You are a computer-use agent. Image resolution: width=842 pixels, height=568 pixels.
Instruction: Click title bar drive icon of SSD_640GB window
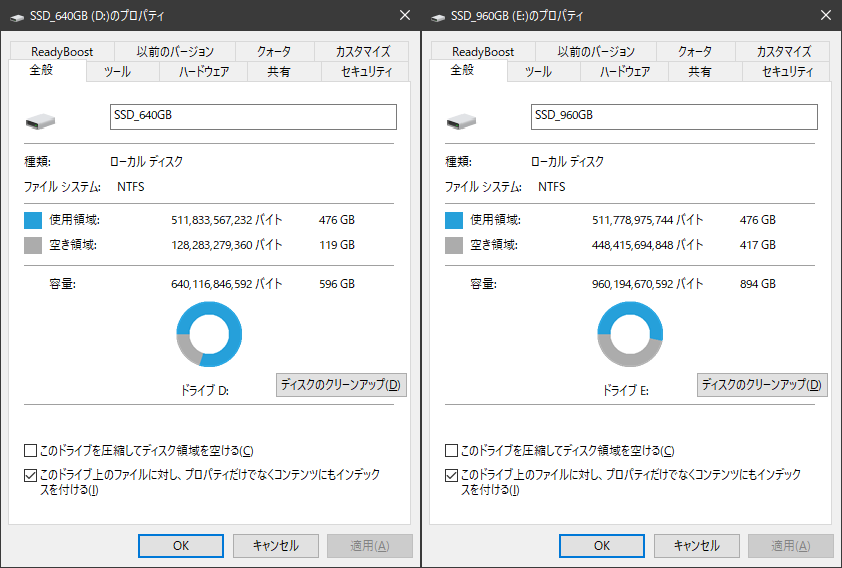click(17, 16)
